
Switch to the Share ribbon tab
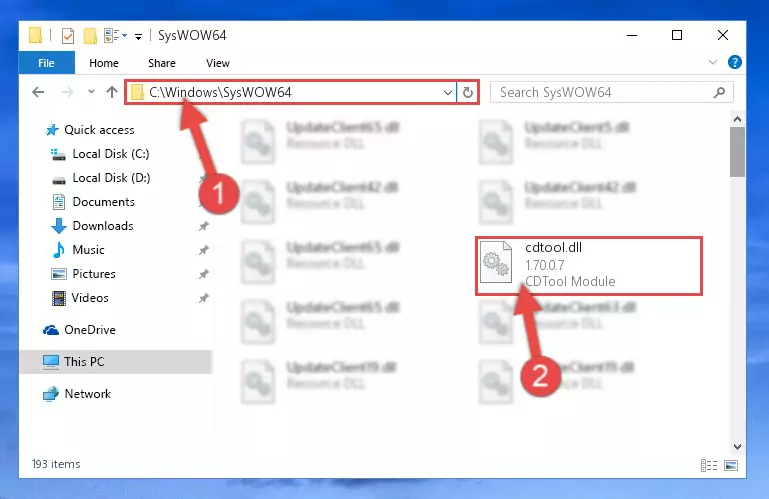click(162, 63)
